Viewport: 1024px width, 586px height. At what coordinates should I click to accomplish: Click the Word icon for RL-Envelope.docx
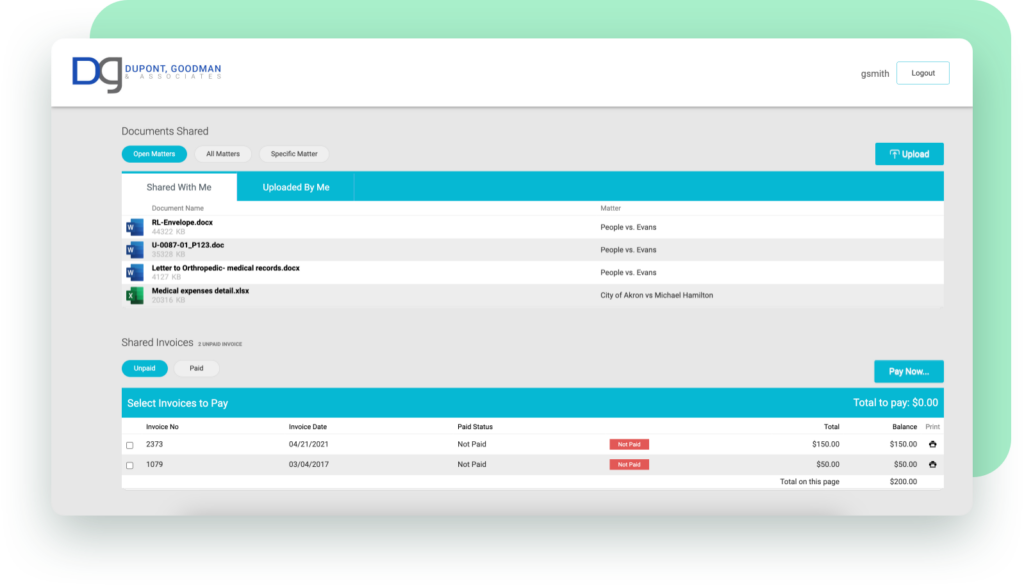(134, 228)
